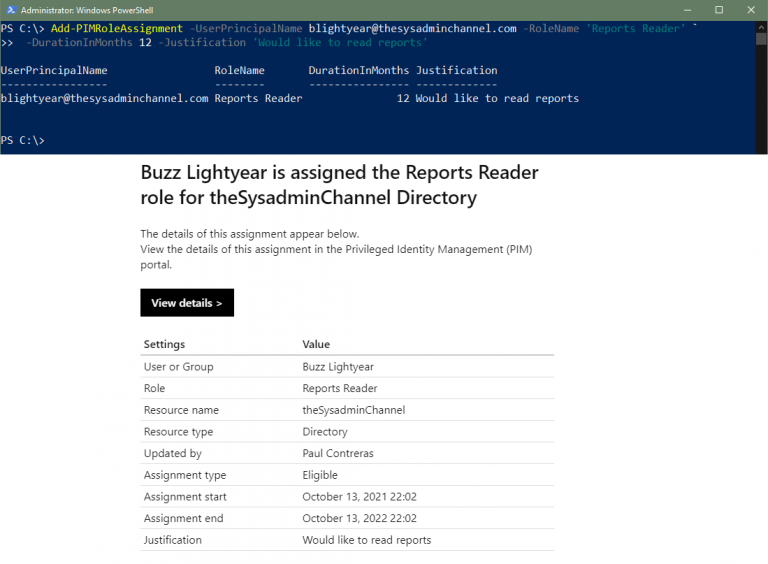Image resolution: width=768 pixels, height=564 pixels.
Task: Click the Eligible value cell
Action: 320,475
